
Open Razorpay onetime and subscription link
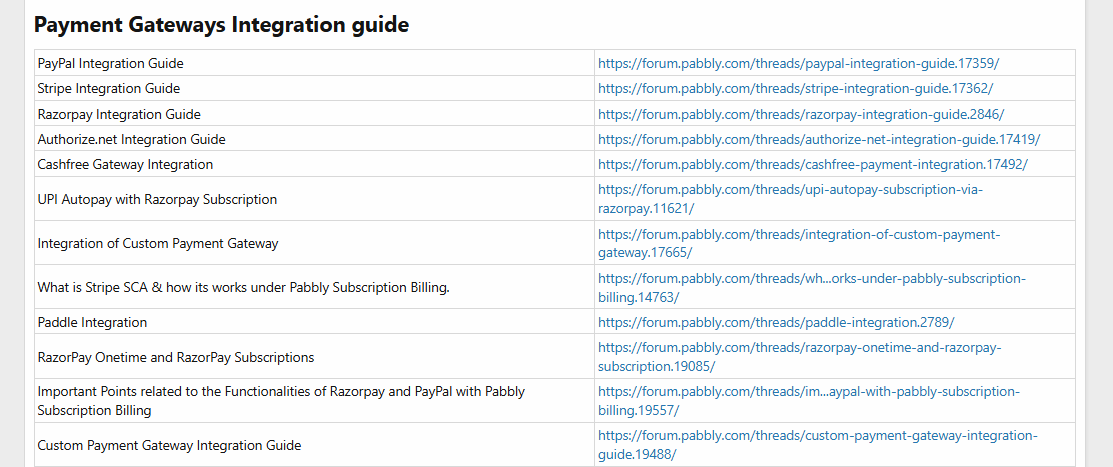799,357
